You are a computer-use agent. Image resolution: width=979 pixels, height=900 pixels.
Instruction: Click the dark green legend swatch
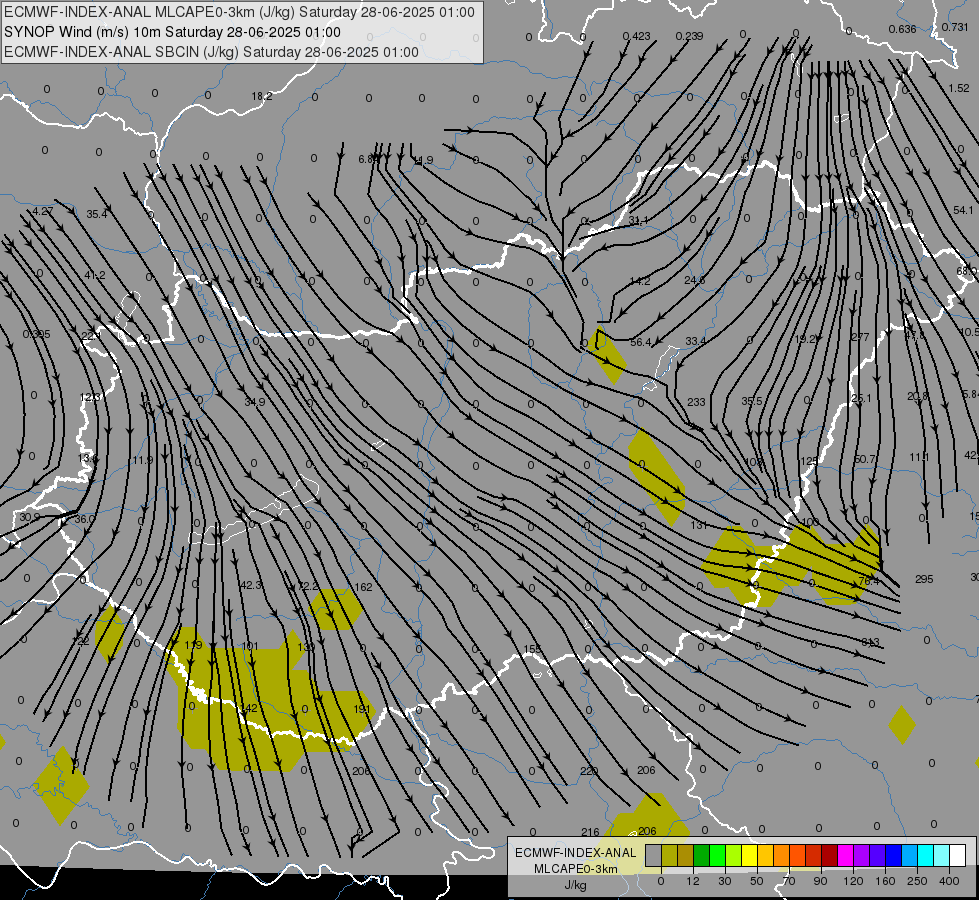[x=702, y=856]
